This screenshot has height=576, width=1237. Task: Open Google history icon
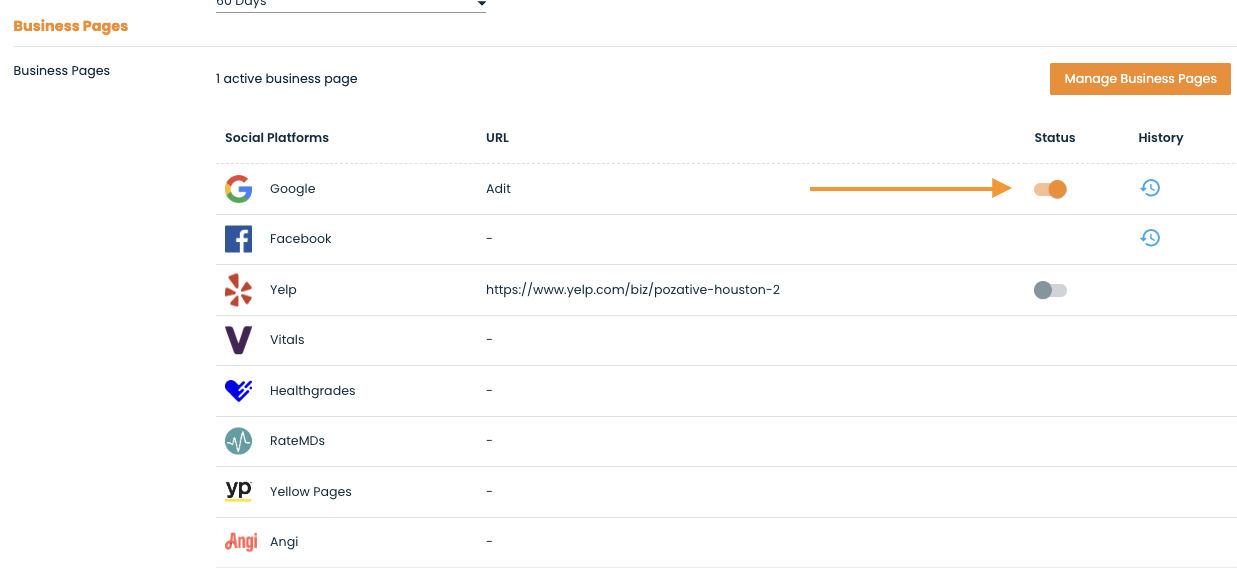pyautogui.click(x=1150, y=188)
